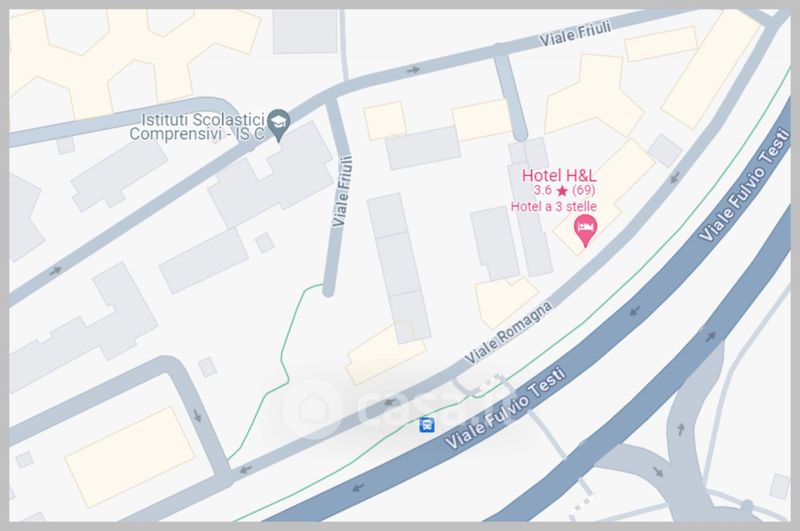Click the green footpath line below Viale Friuli
800x531 pixels.
(x=283, y=357)
